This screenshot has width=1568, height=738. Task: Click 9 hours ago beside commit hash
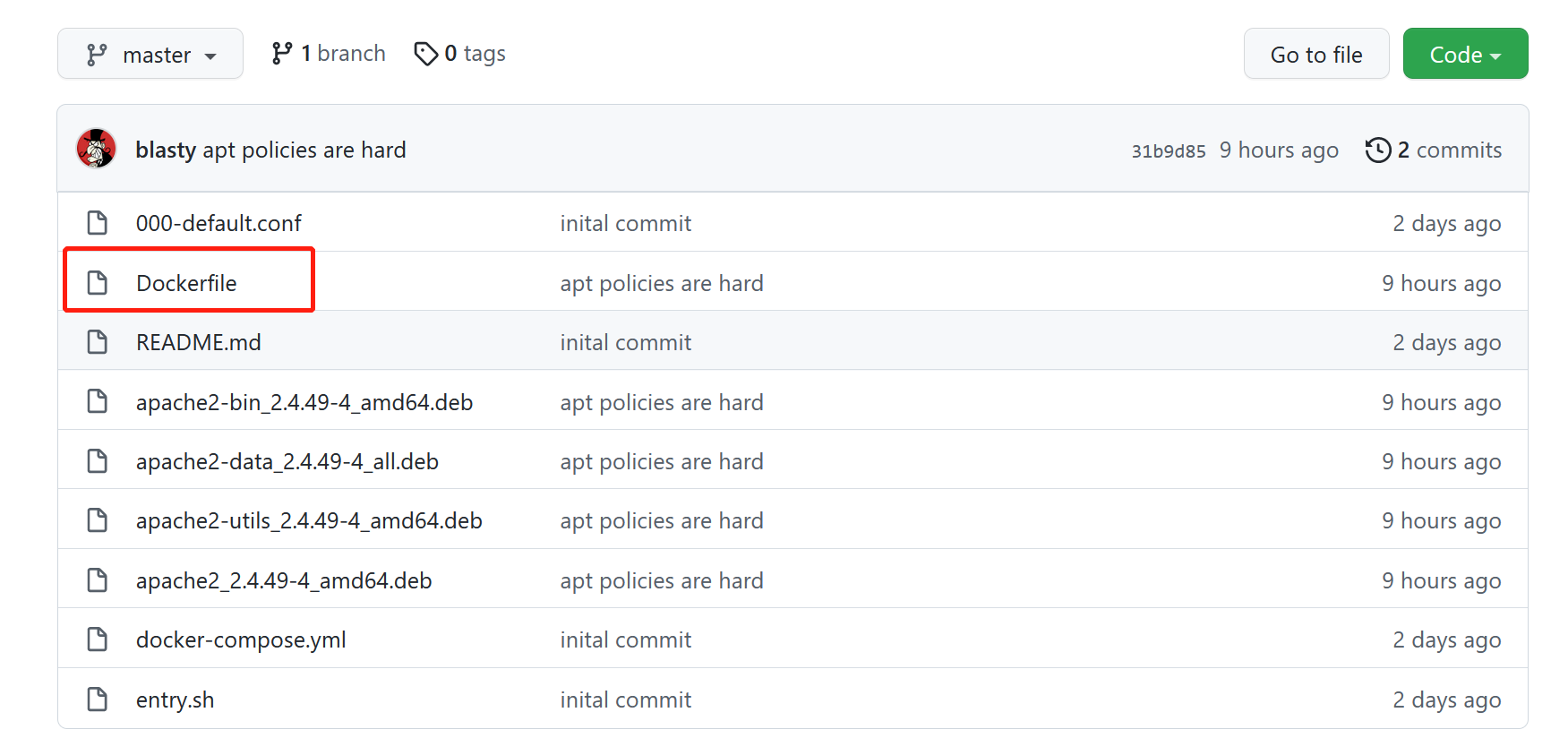point(1279,150)
